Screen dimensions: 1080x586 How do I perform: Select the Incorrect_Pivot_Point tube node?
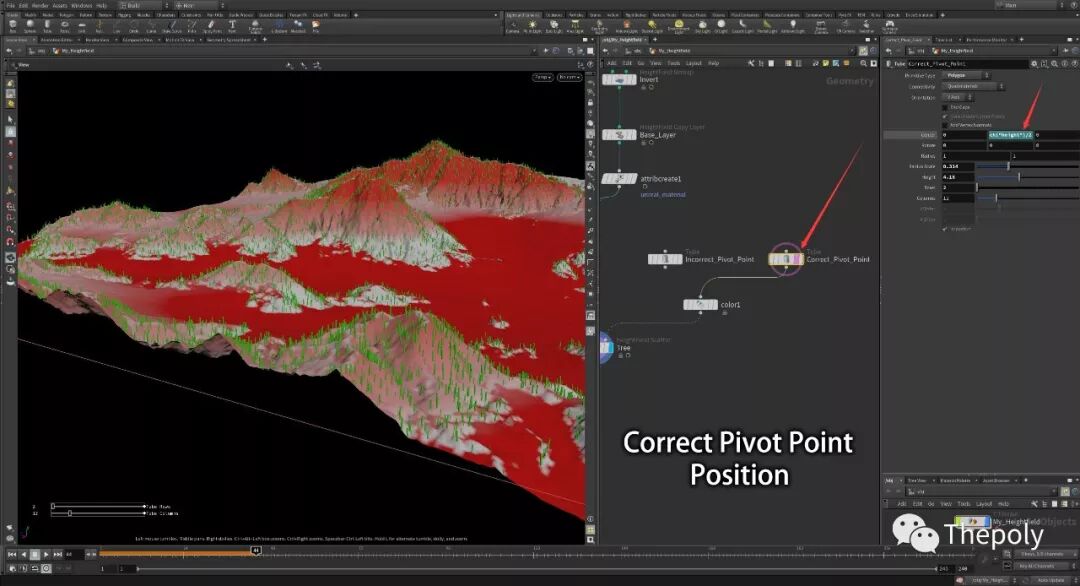665,259
